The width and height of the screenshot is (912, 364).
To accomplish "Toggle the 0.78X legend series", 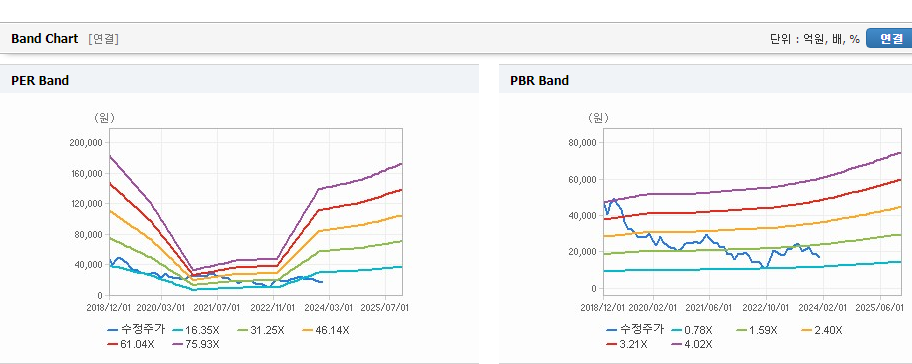I will click(x=691, y=330).
